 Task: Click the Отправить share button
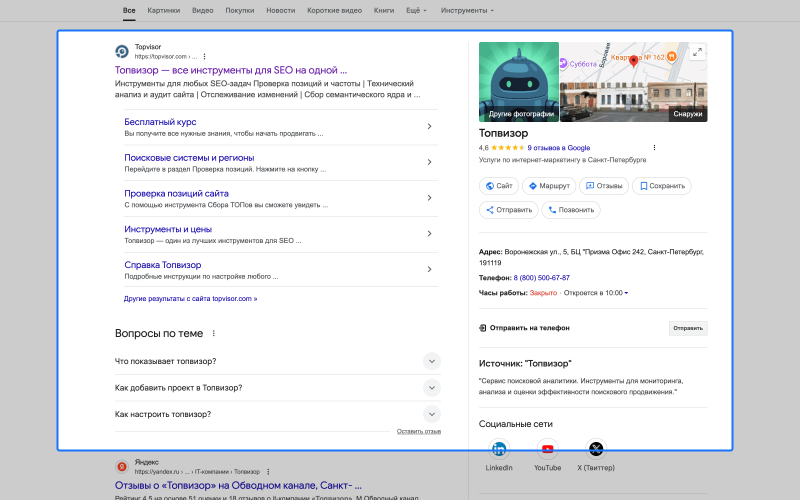pos(509,210)
